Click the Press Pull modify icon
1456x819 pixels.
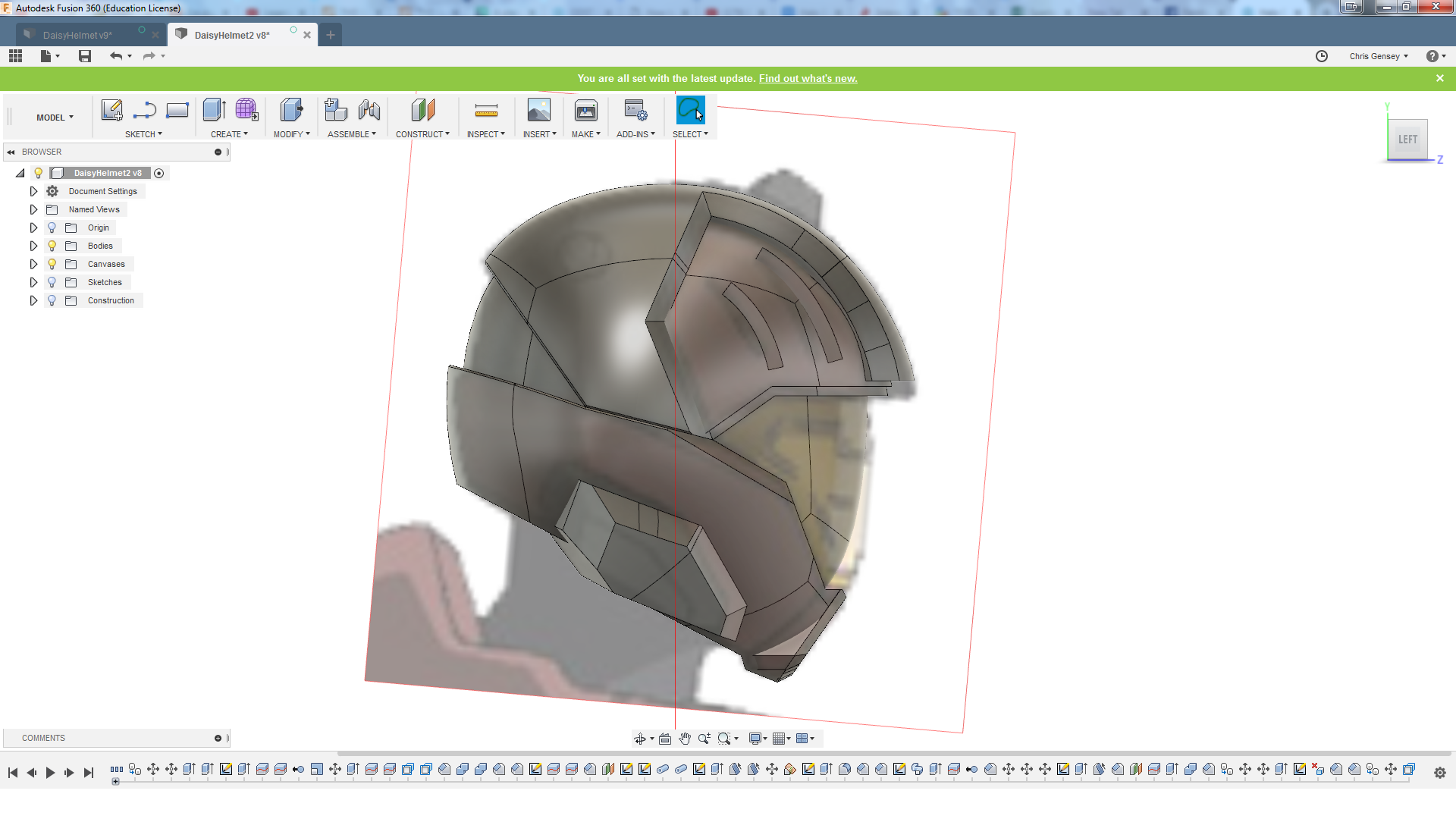pos(291,111)
